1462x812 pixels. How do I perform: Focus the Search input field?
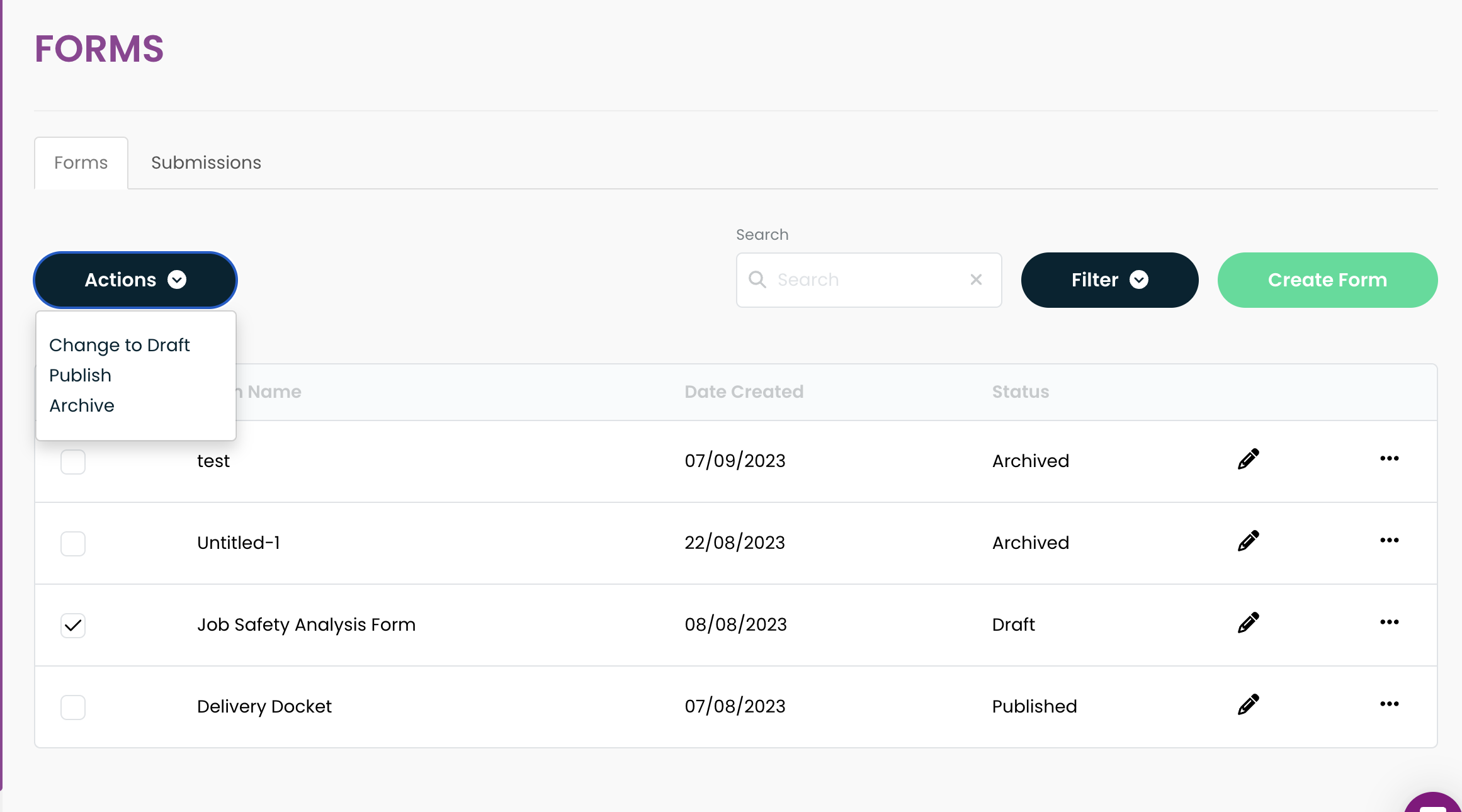coord(869,280)
